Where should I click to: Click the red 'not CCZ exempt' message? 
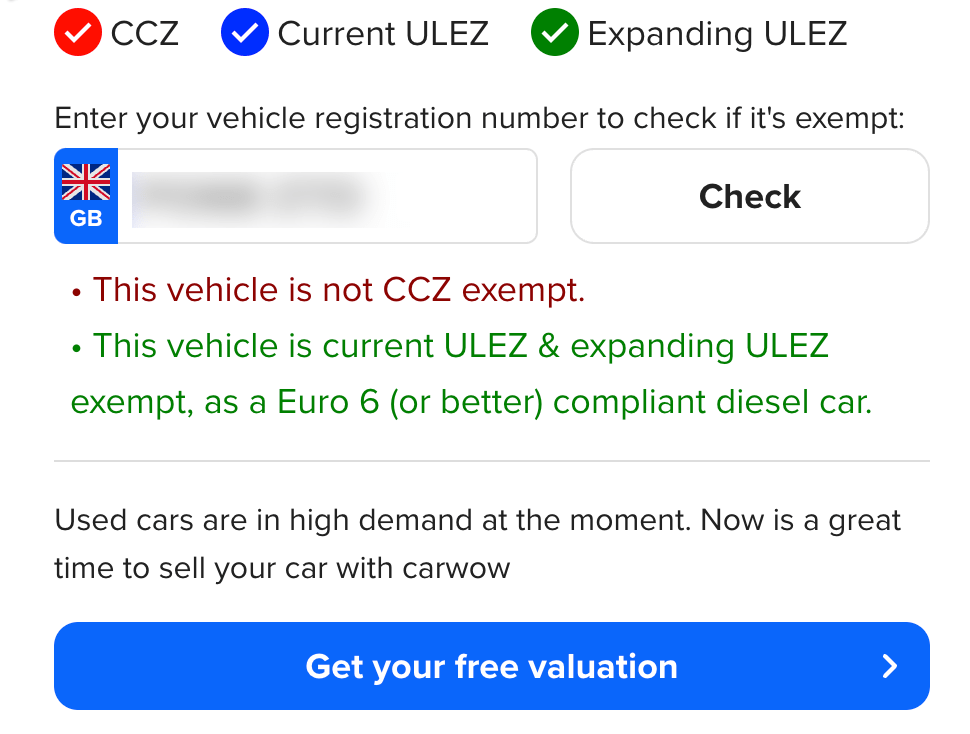point(338,290)
